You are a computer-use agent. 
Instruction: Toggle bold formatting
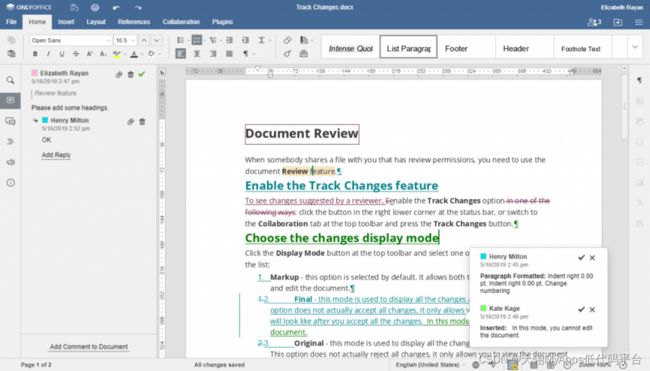pos(35,54)
